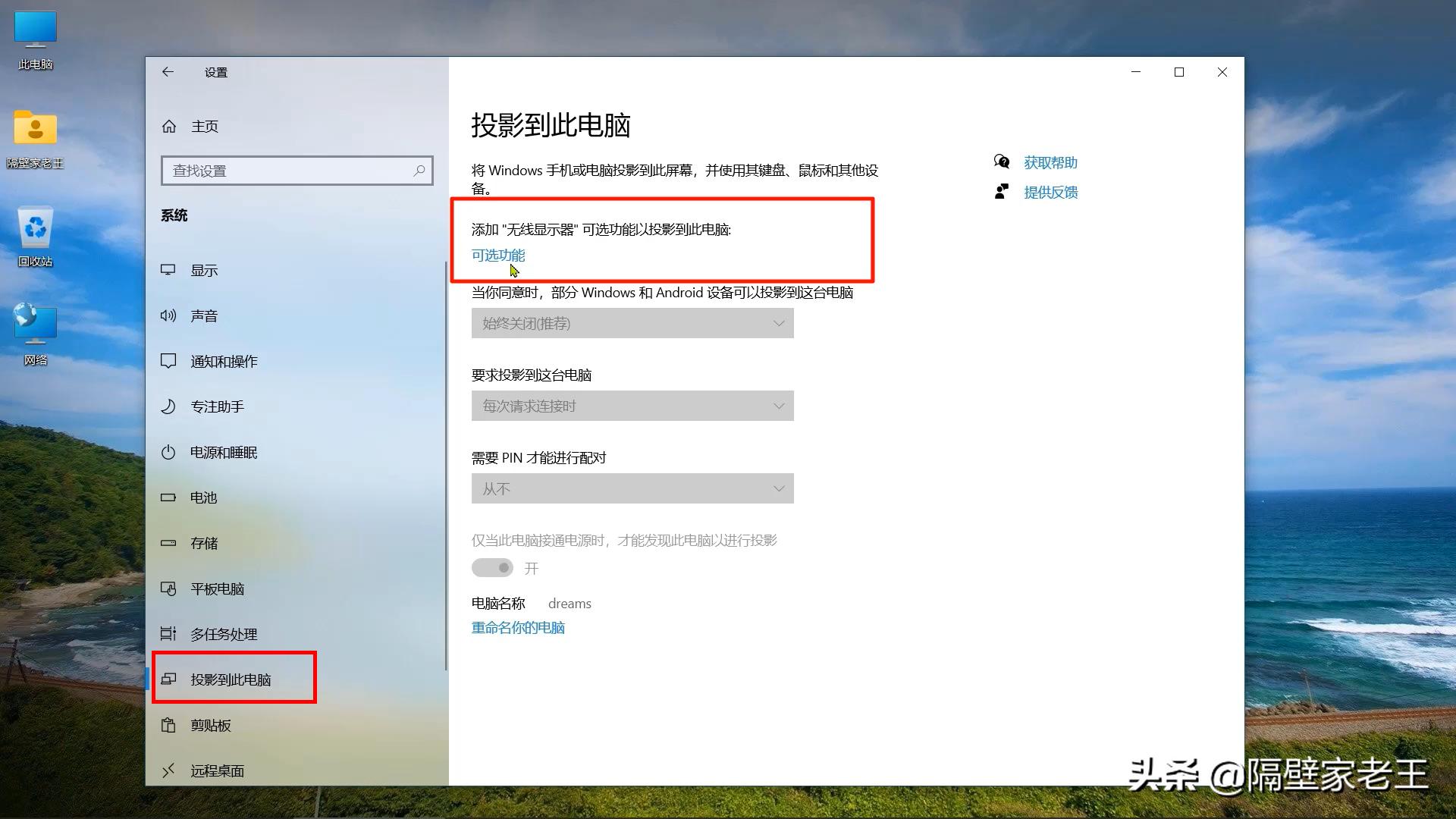This screenshot has height=819, width=1456.
Task: Open the 获取帮助 help link
Action: click(x=1050, y=162)
